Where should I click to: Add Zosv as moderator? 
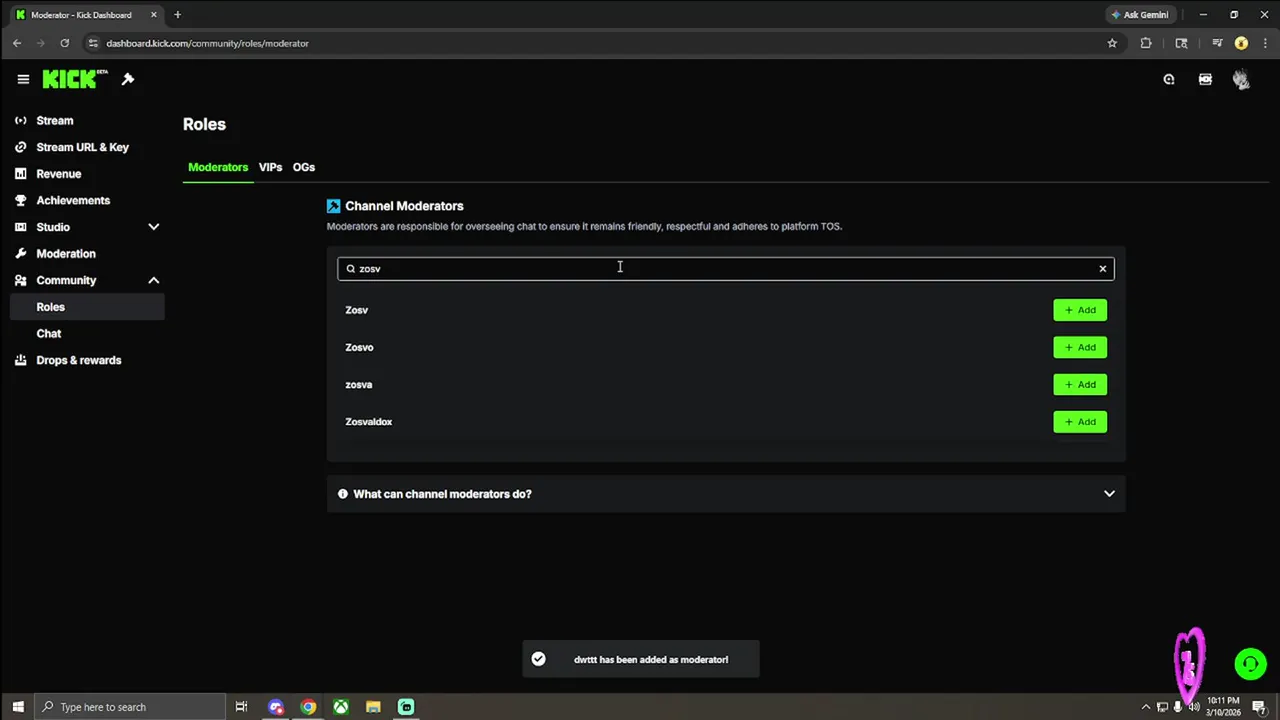[x=1080, y=310]
